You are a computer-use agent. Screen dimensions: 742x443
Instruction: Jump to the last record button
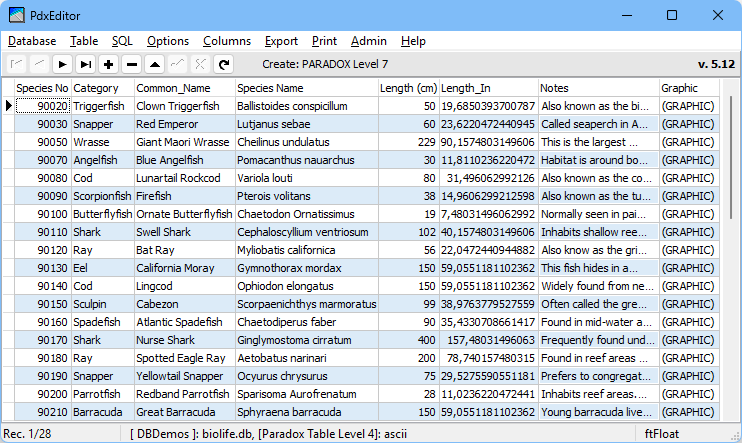click(86, 64)
